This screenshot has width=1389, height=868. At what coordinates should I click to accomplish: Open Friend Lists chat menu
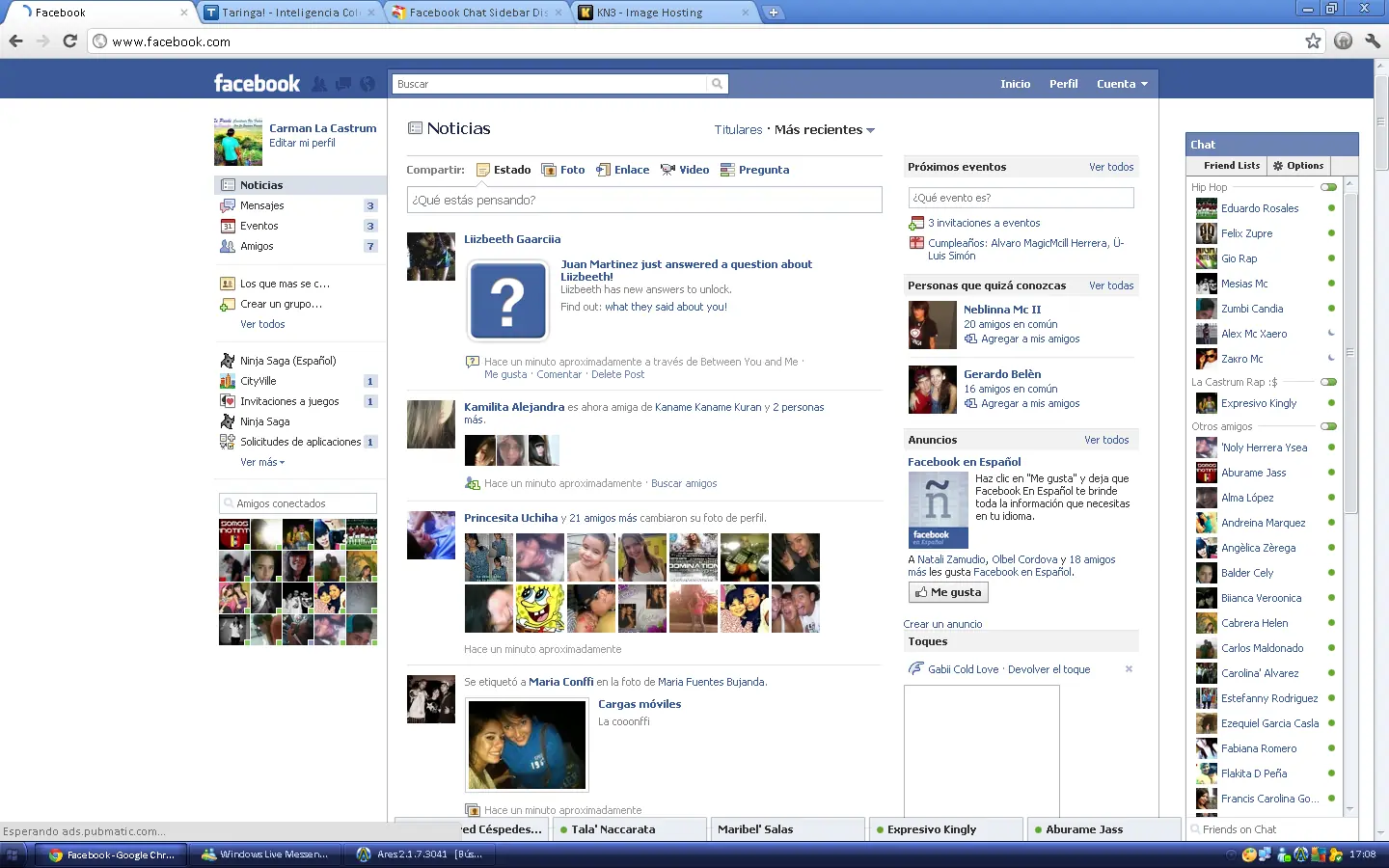[x=1232, y=166]
